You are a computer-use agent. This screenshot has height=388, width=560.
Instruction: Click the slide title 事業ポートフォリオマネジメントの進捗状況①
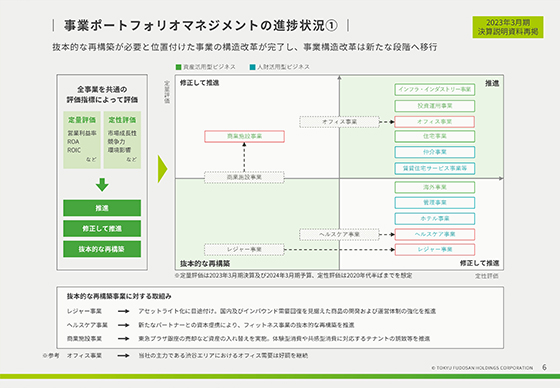tap(201, 25)
